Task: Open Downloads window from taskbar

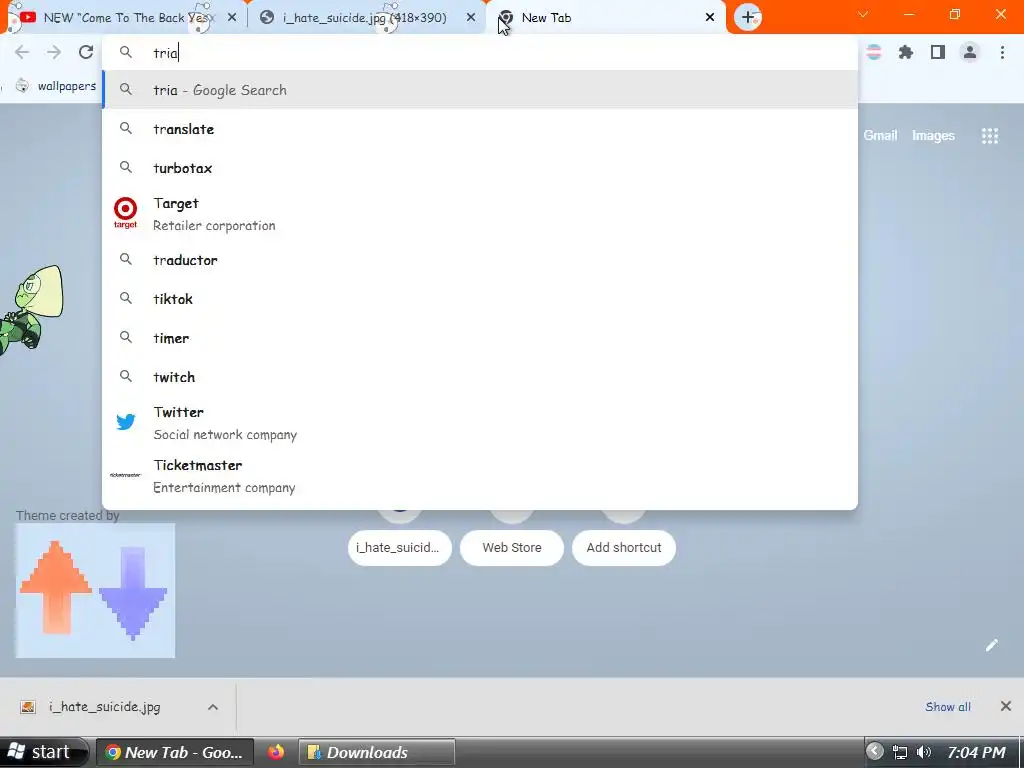Action: click(377, 752)
